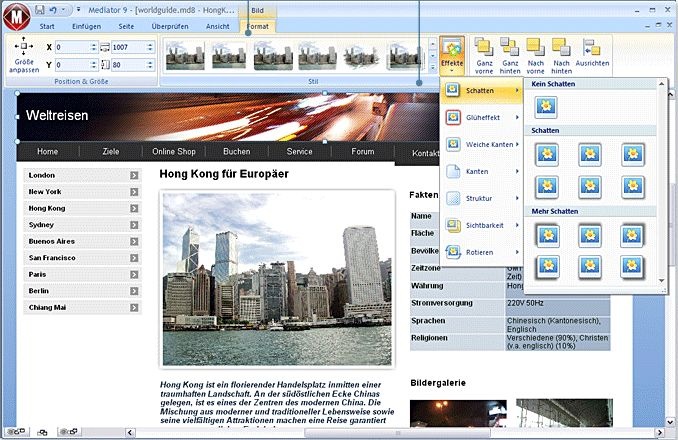
Task: Adjust the width 1007 stepper arrows
Action: [x=150, y=47]
